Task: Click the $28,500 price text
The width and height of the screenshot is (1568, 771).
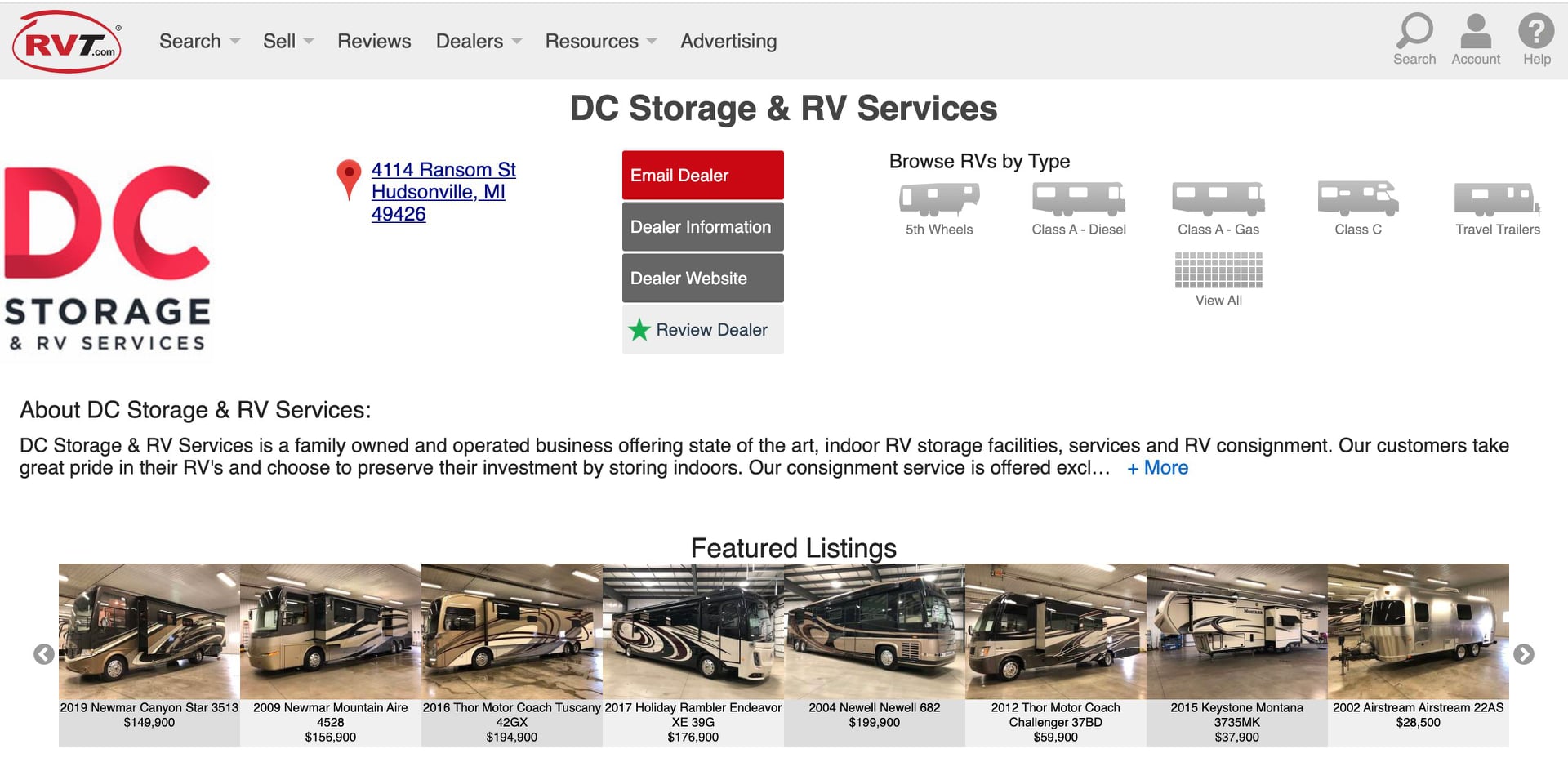Action: click(x=1419, y=722)
